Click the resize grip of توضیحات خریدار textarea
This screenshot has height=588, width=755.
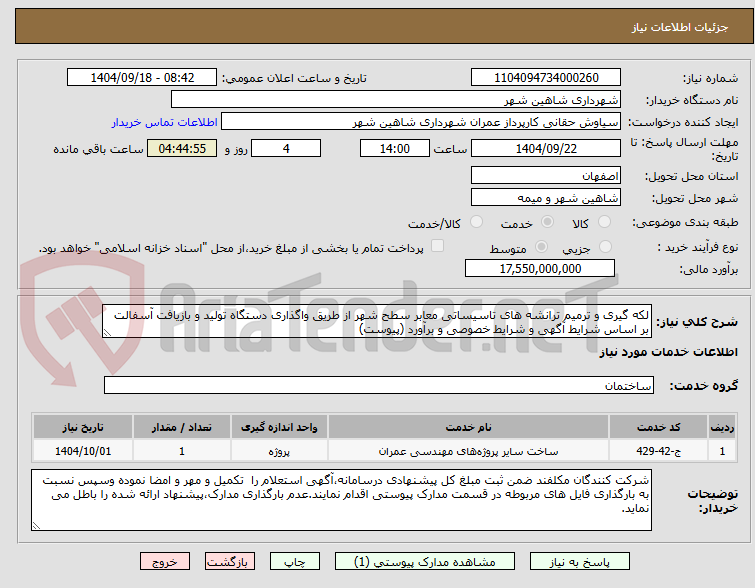tap(36, 526)
